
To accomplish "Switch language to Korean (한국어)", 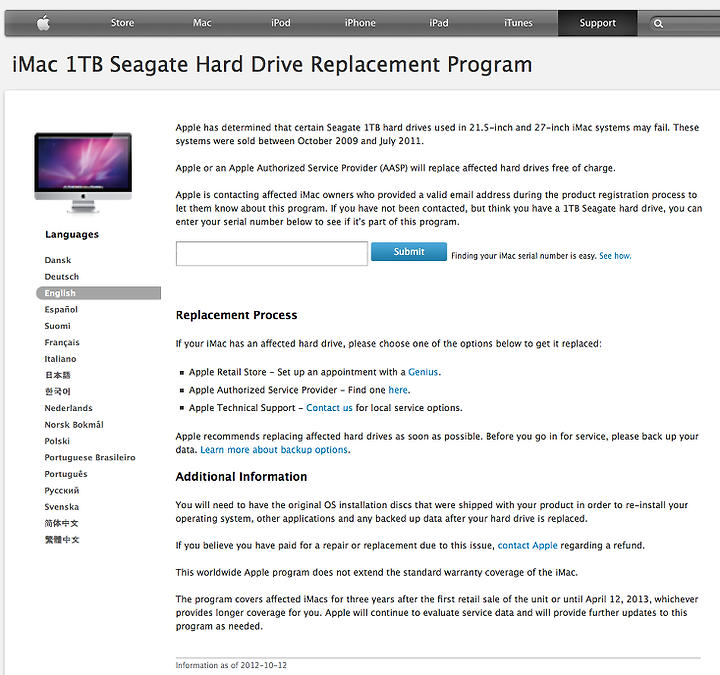I will point(57,391).
